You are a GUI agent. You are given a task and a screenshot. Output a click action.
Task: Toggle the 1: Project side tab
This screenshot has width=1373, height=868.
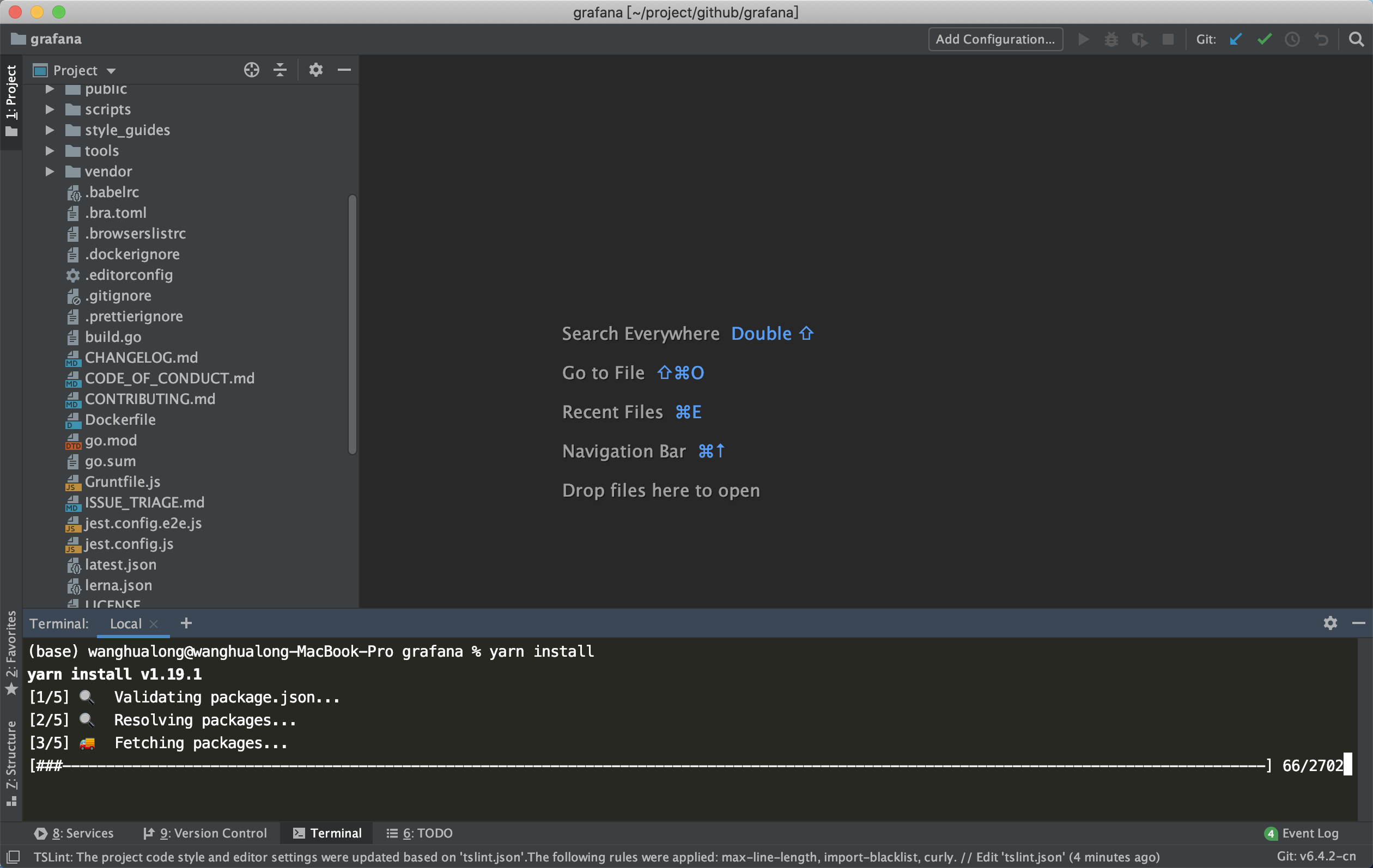[11, 101]
